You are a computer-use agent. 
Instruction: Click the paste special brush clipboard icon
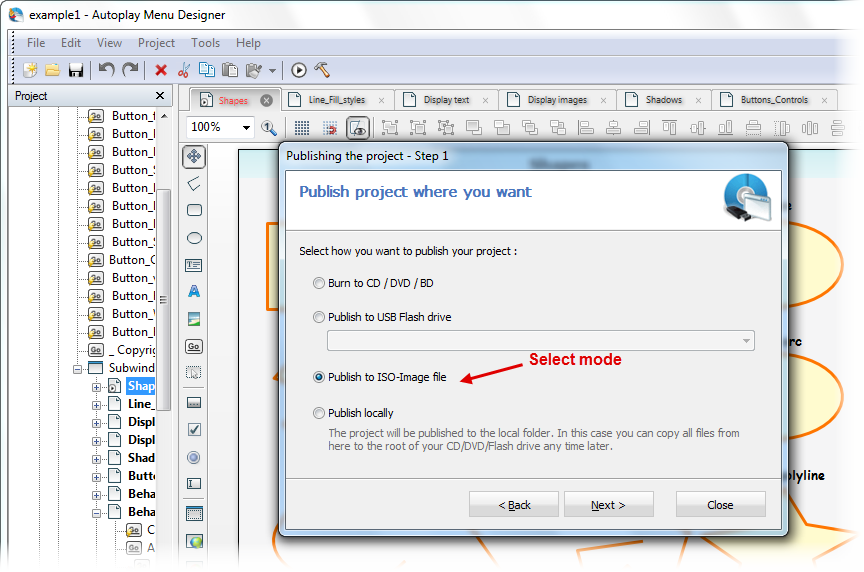(x=254, y=70)
